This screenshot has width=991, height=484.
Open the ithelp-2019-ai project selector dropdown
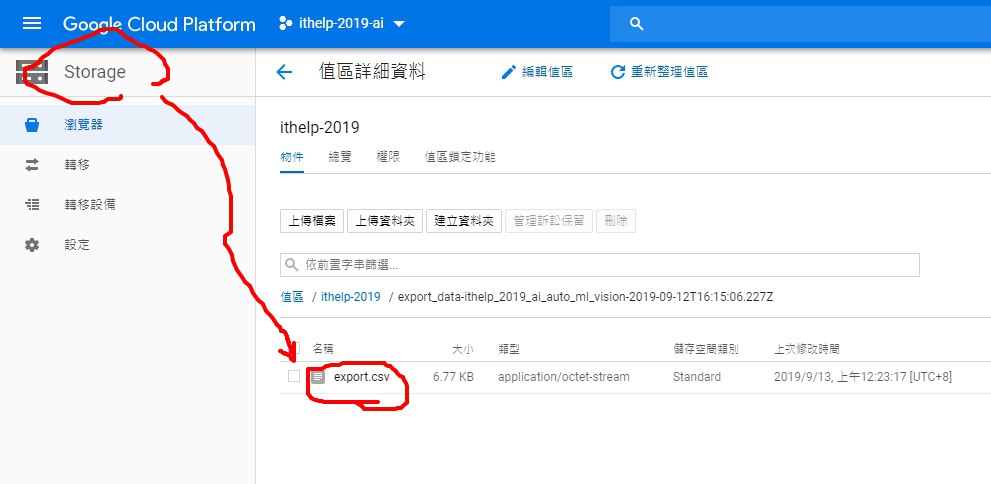click(x=342, y=24)
